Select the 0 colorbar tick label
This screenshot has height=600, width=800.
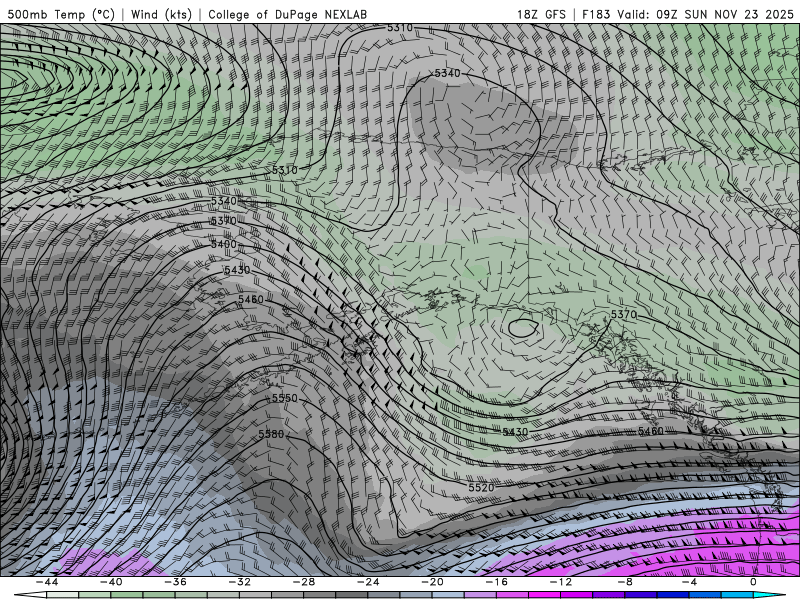pos(753,582)
